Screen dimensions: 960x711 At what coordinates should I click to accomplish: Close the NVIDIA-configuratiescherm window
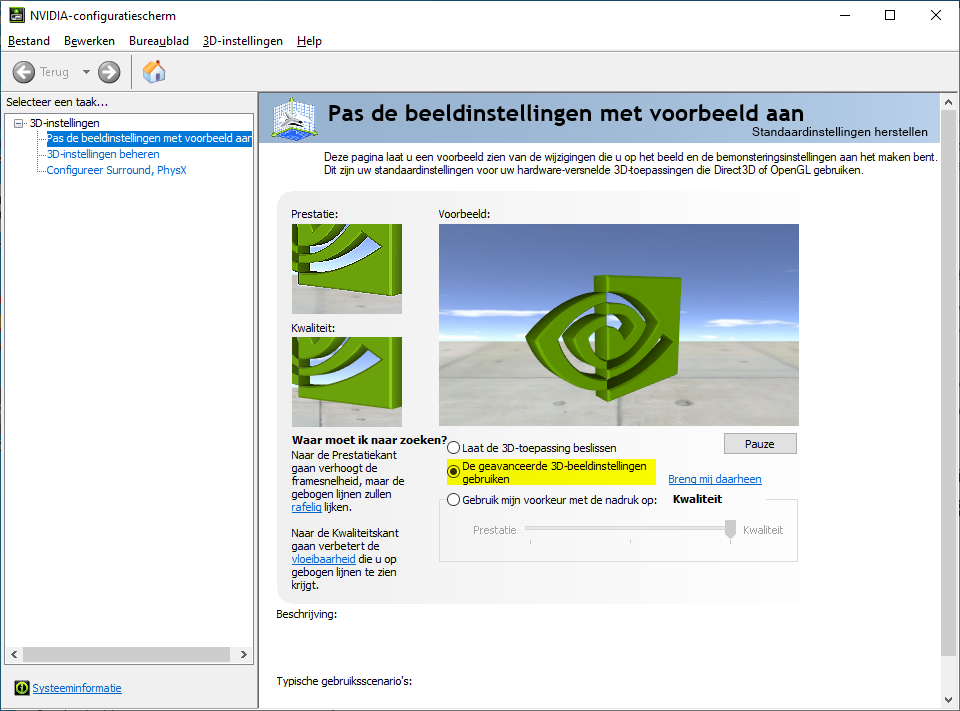936,15
